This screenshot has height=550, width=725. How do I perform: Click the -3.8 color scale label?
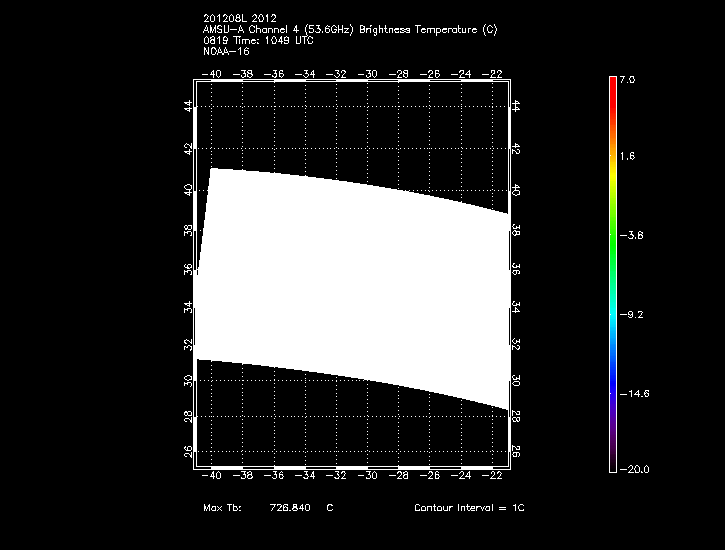pos(630,236)
